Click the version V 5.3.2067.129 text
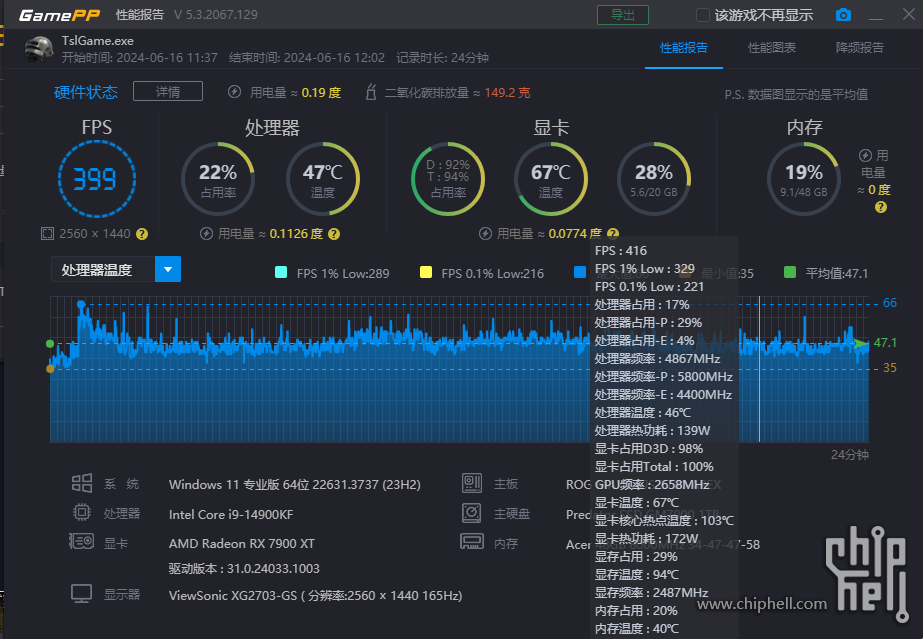 [x=215, y=15]
